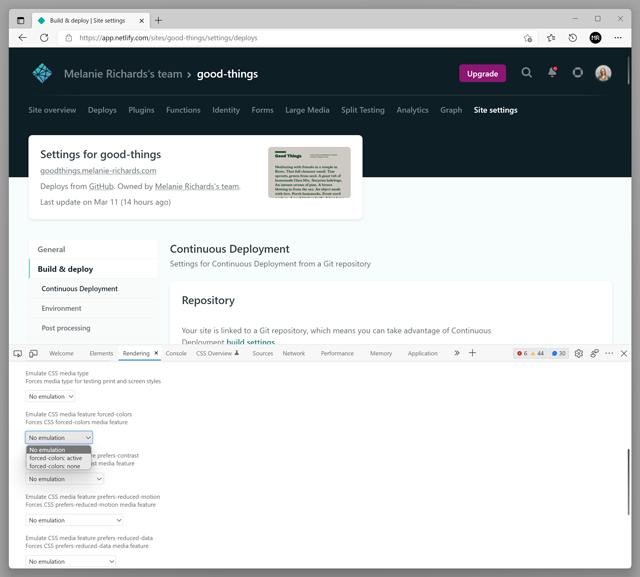
Task: Click the DevTools Rendering panel scrollbar
Action: tap(628, 482)
